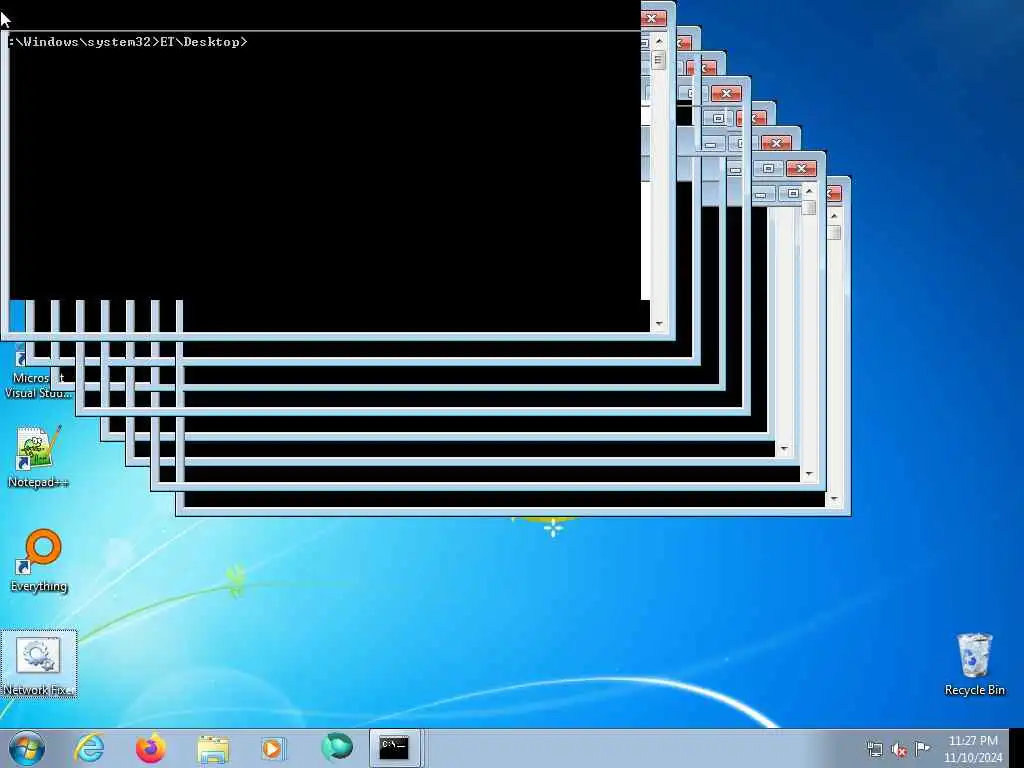The image size is (1024, 768).
Task: Select the Network Fix desktop icon
Action: point(39,664)
